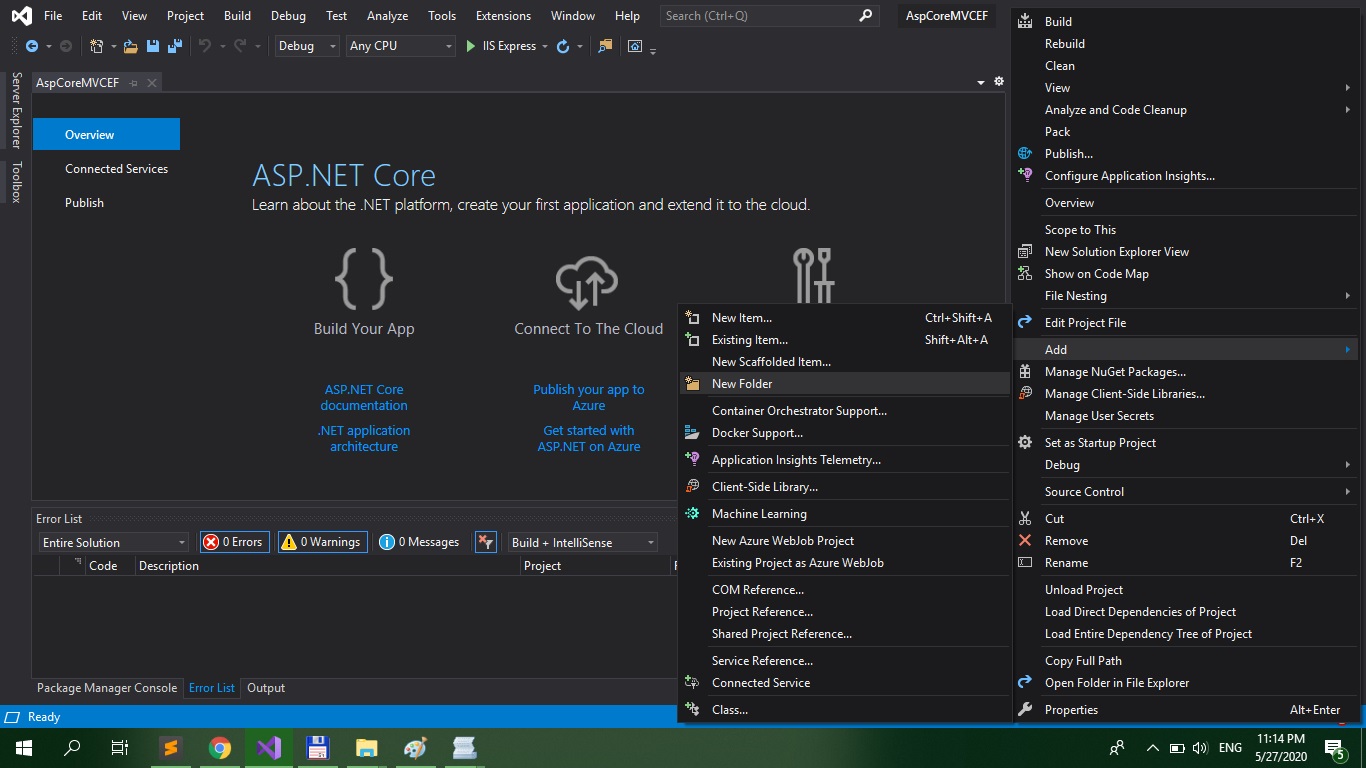Image resolution: width=1366 pixels, height=768 pixels.
Task: Switch to the Package Manager Console tab
Action: (107, 688)
